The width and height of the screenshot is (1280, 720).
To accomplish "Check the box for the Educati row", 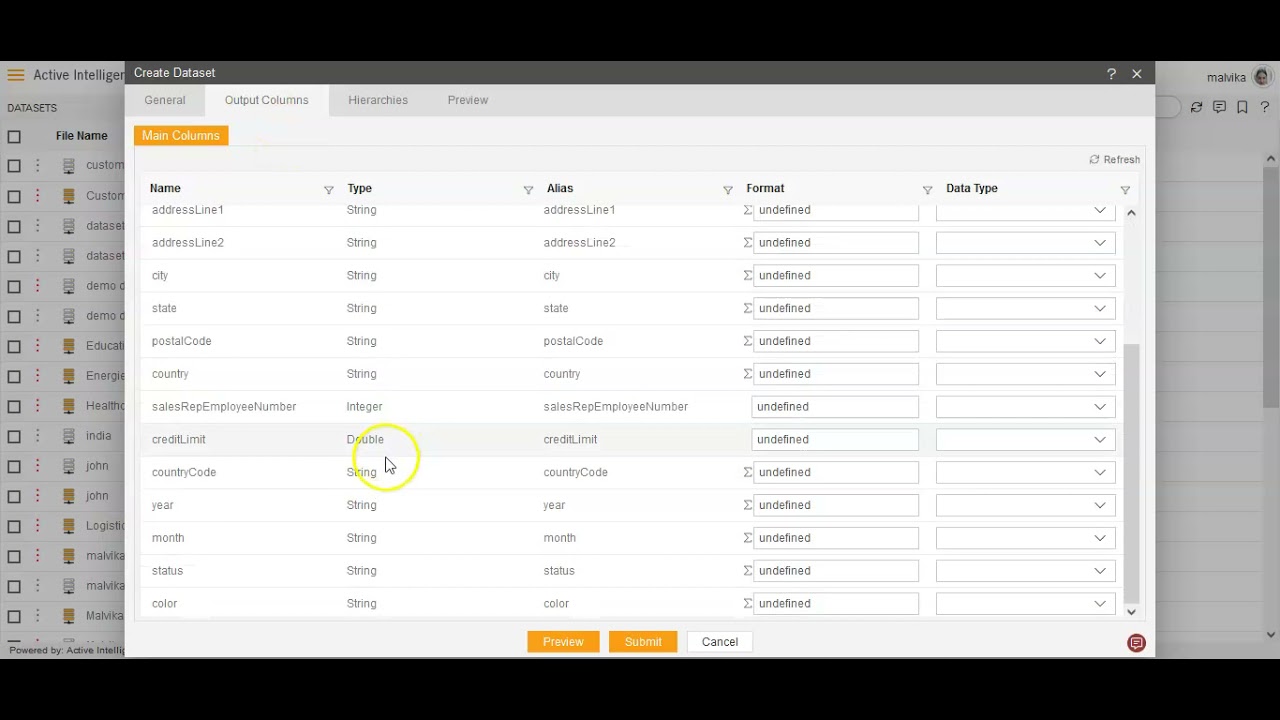I will pos(14,346).
